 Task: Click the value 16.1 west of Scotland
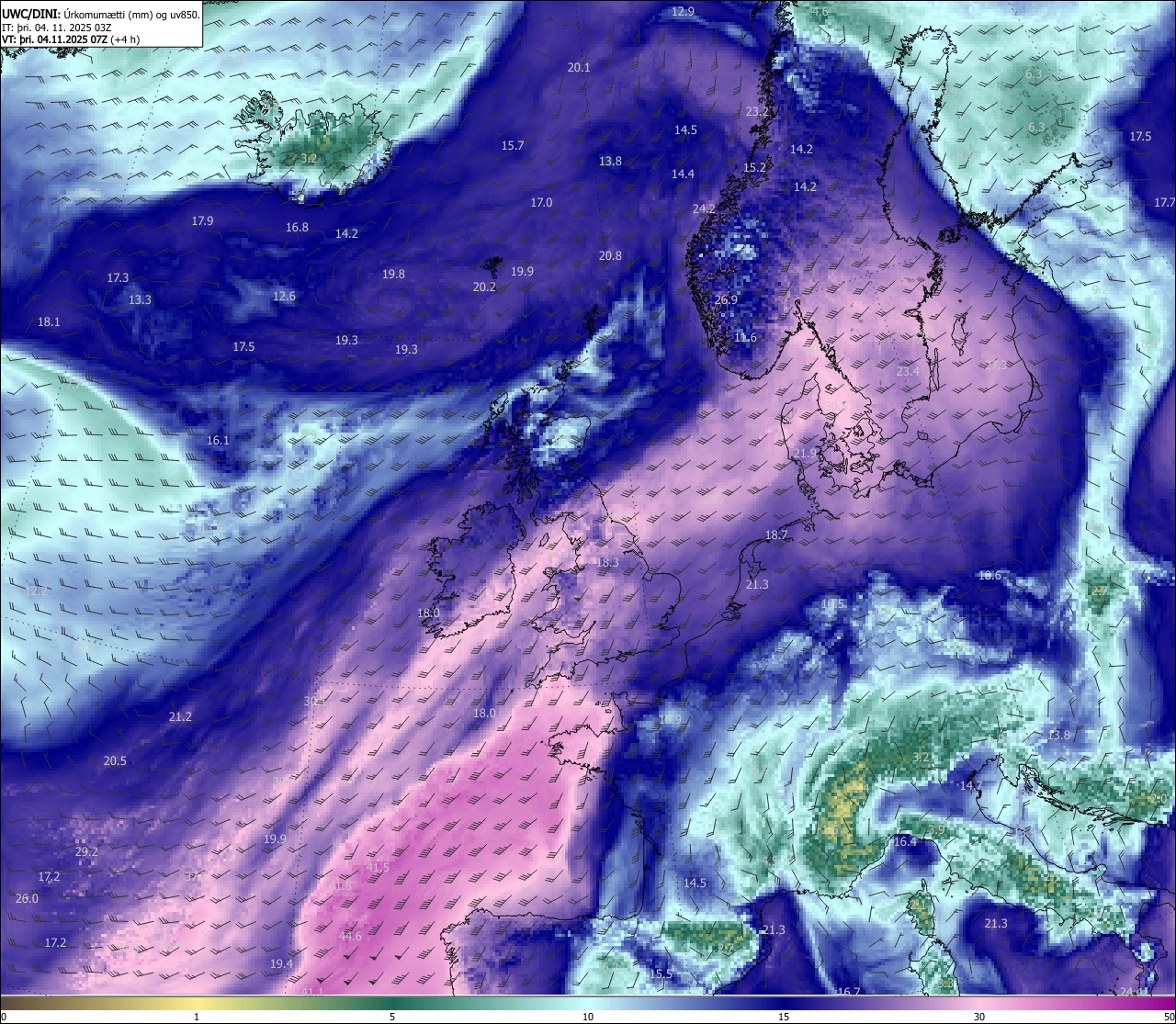coord(218,440)
